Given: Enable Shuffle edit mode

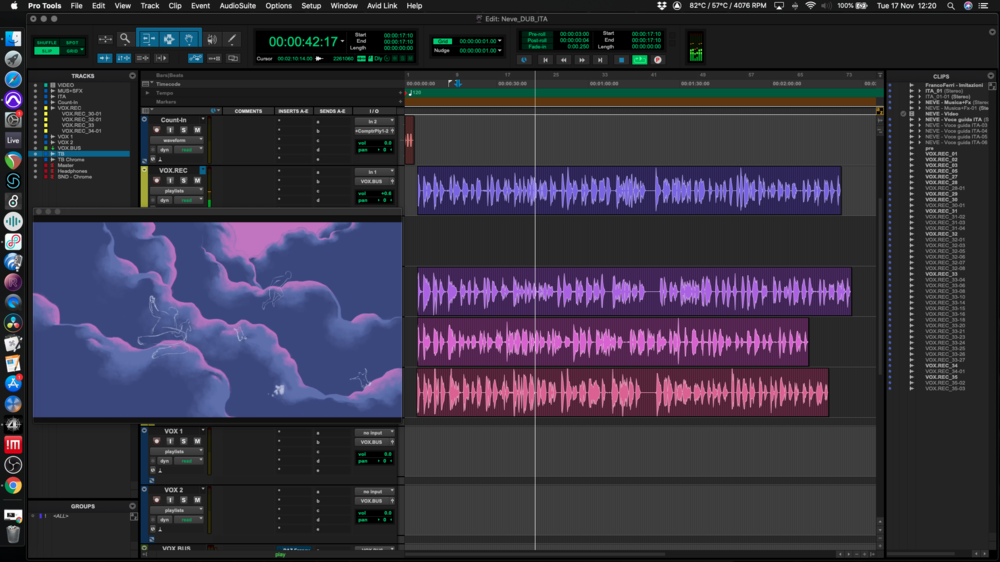Looking at the screenshot, I should (47, 43).
